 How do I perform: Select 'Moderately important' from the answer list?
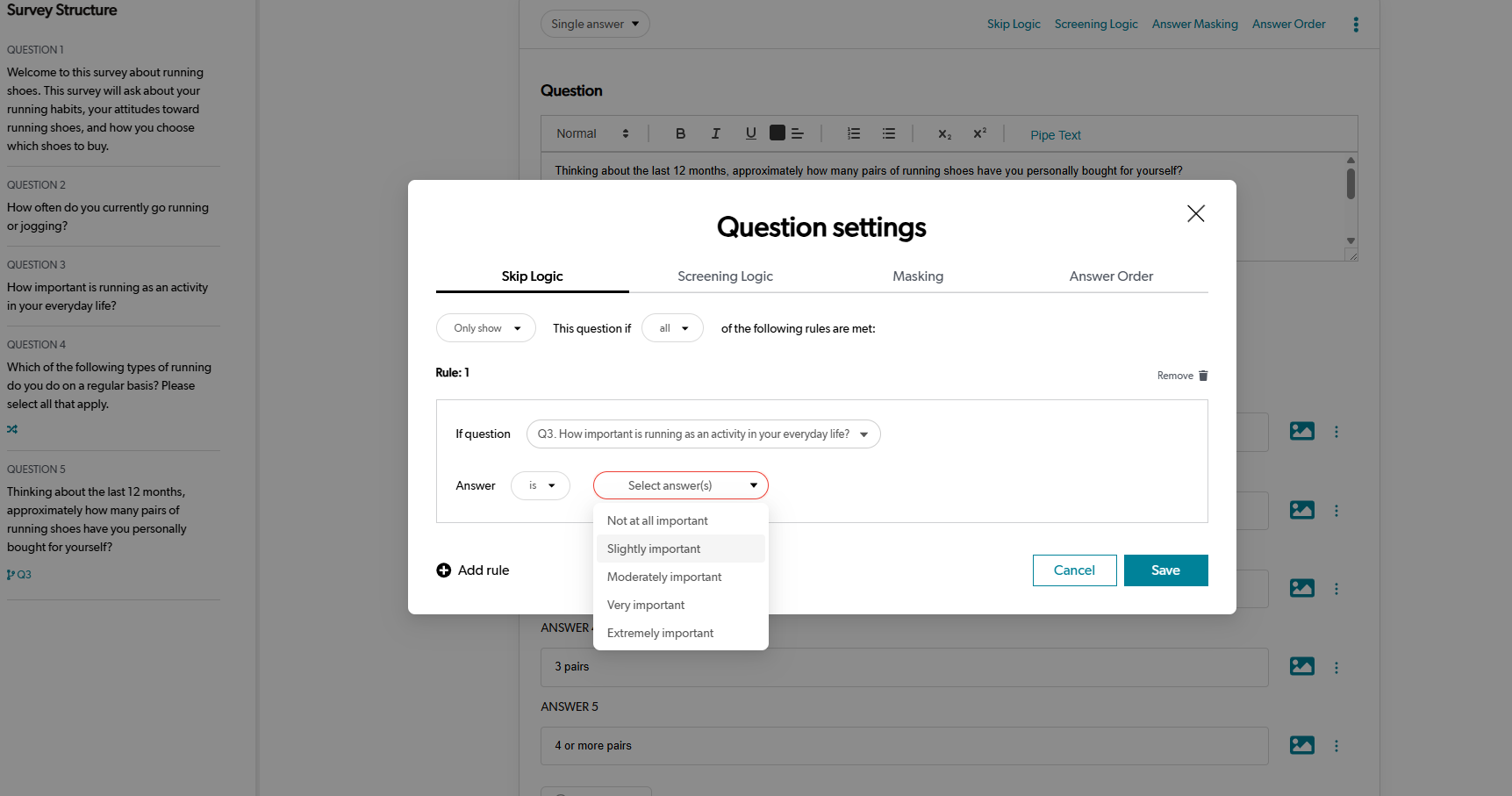point(664,577)
